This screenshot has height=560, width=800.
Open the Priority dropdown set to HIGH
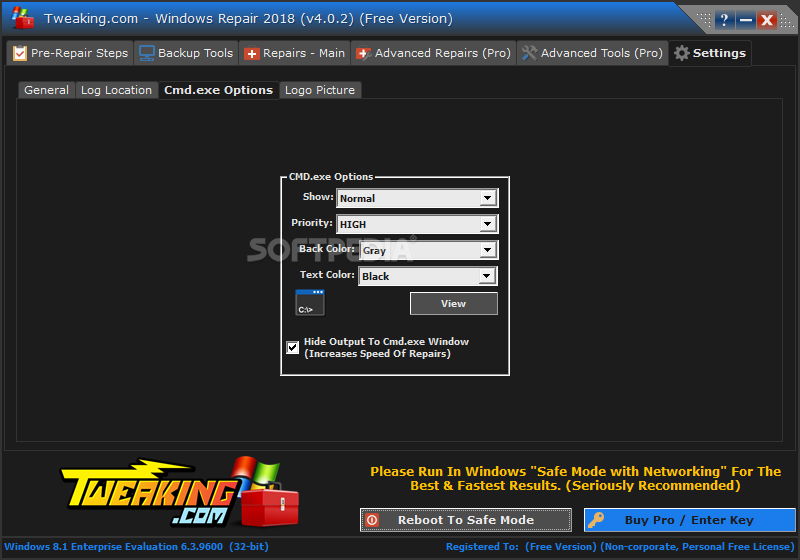pos(417,224)
